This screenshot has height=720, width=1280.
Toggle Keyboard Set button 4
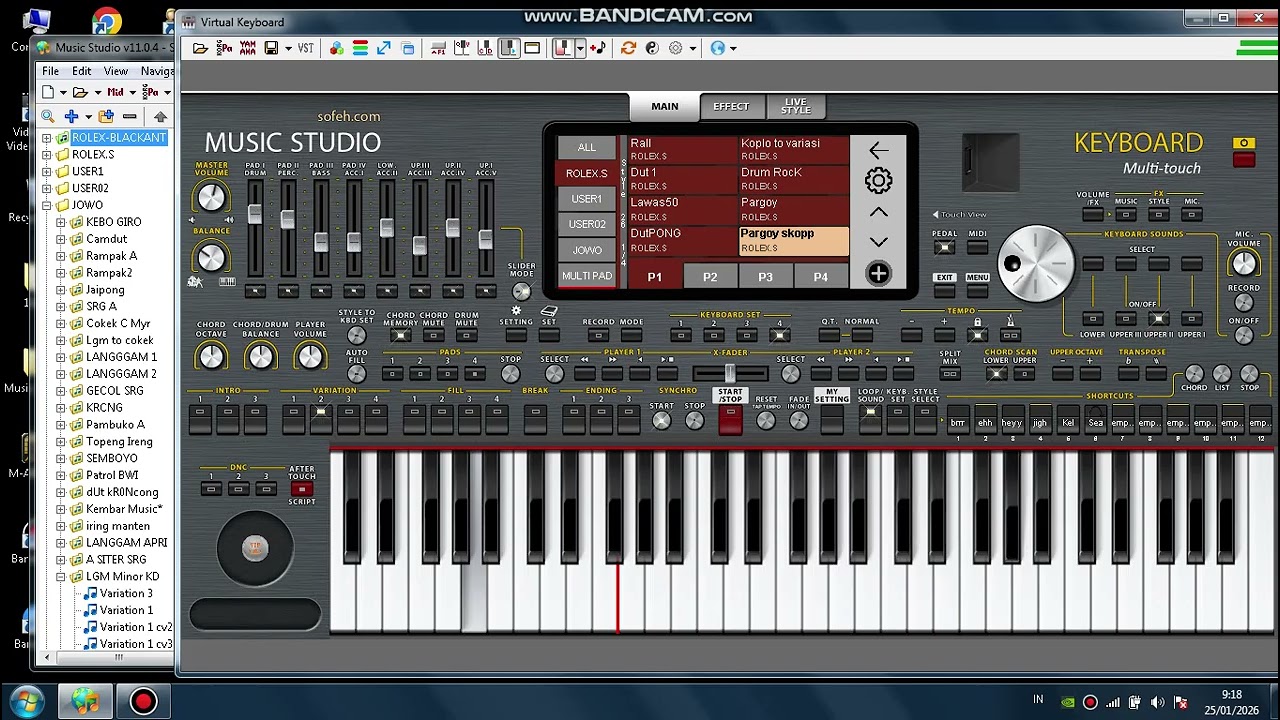(x=779, y=335)
